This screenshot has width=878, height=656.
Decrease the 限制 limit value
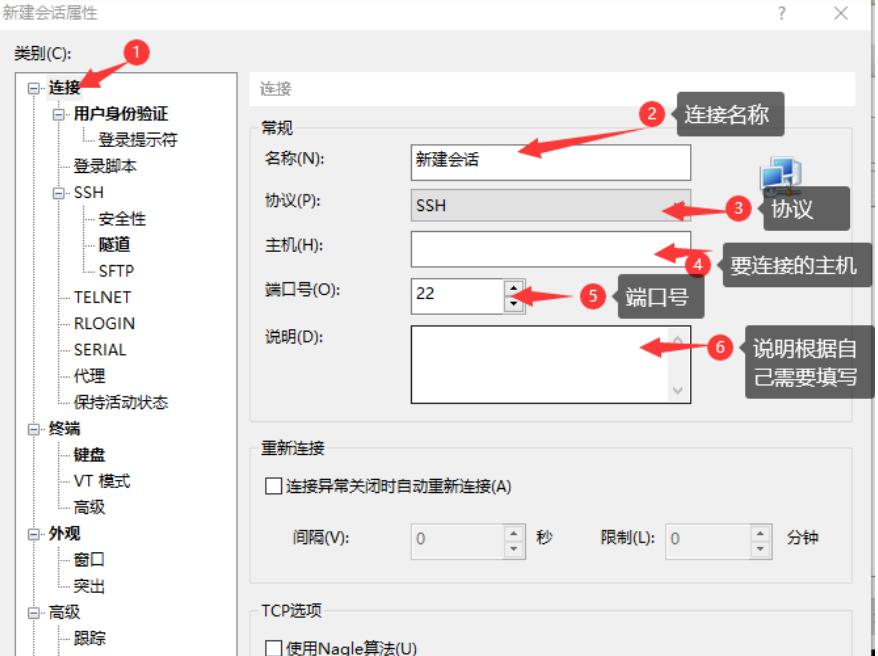click(x=760, y=550)
